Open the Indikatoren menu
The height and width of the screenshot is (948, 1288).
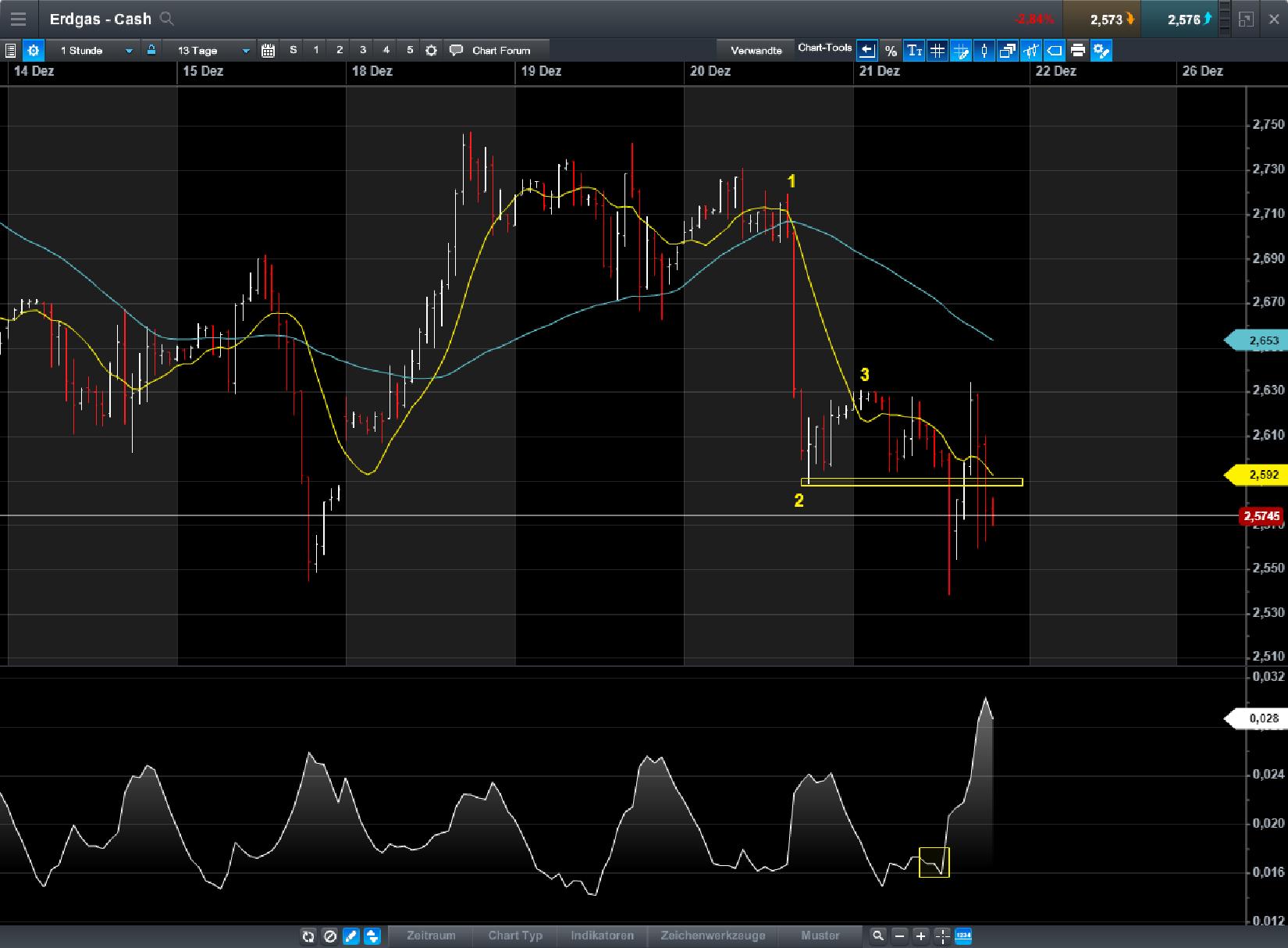coord(602,935)
